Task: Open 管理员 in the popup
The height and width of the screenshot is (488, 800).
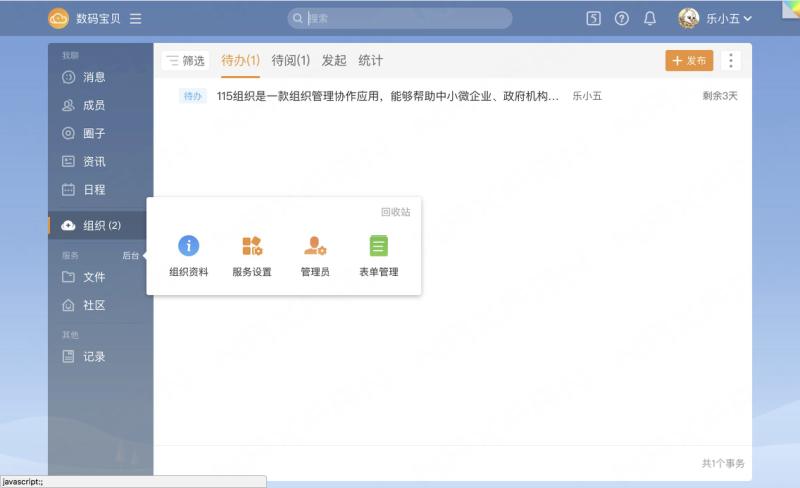Action: pyautogui.click(x=315, y=256)
